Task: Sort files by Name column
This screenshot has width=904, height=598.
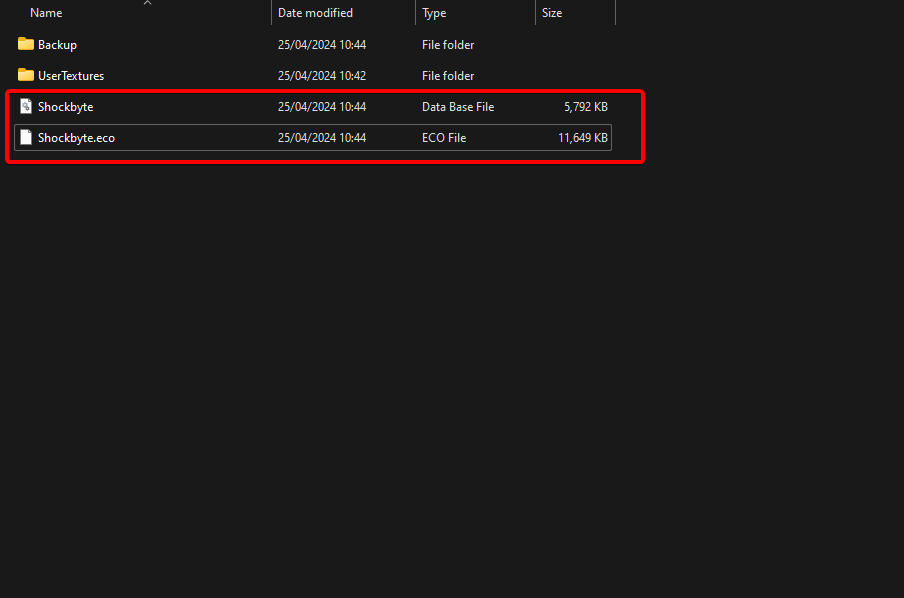Action: [x=46, y=13]
